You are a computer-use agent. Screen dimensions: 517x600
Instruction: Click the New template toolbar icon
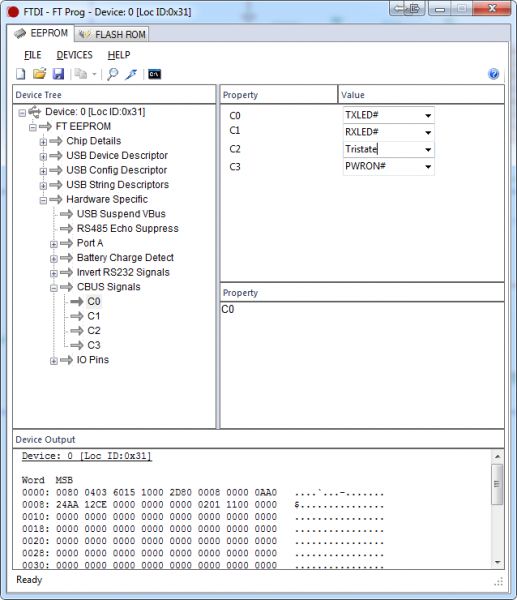tap(21, 74)
